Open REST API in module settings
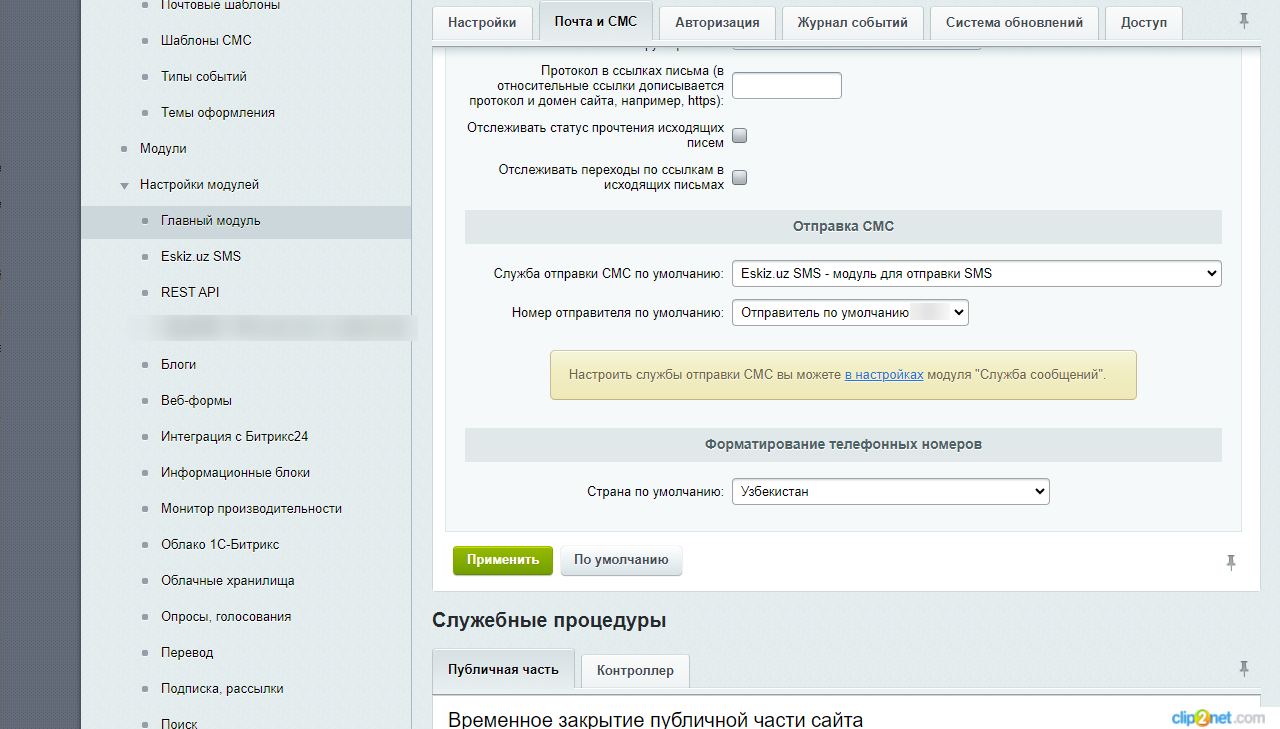 190,293
